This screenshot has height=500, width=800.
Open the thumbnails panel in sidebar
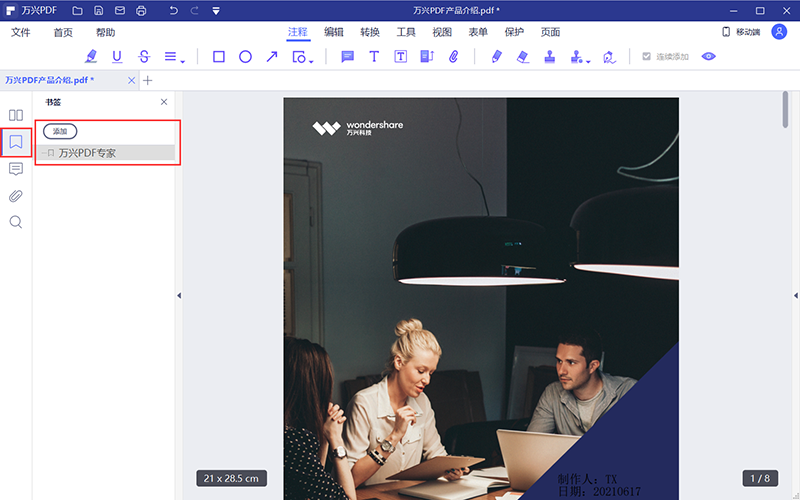pyautogui.click(x=16, y=115)
